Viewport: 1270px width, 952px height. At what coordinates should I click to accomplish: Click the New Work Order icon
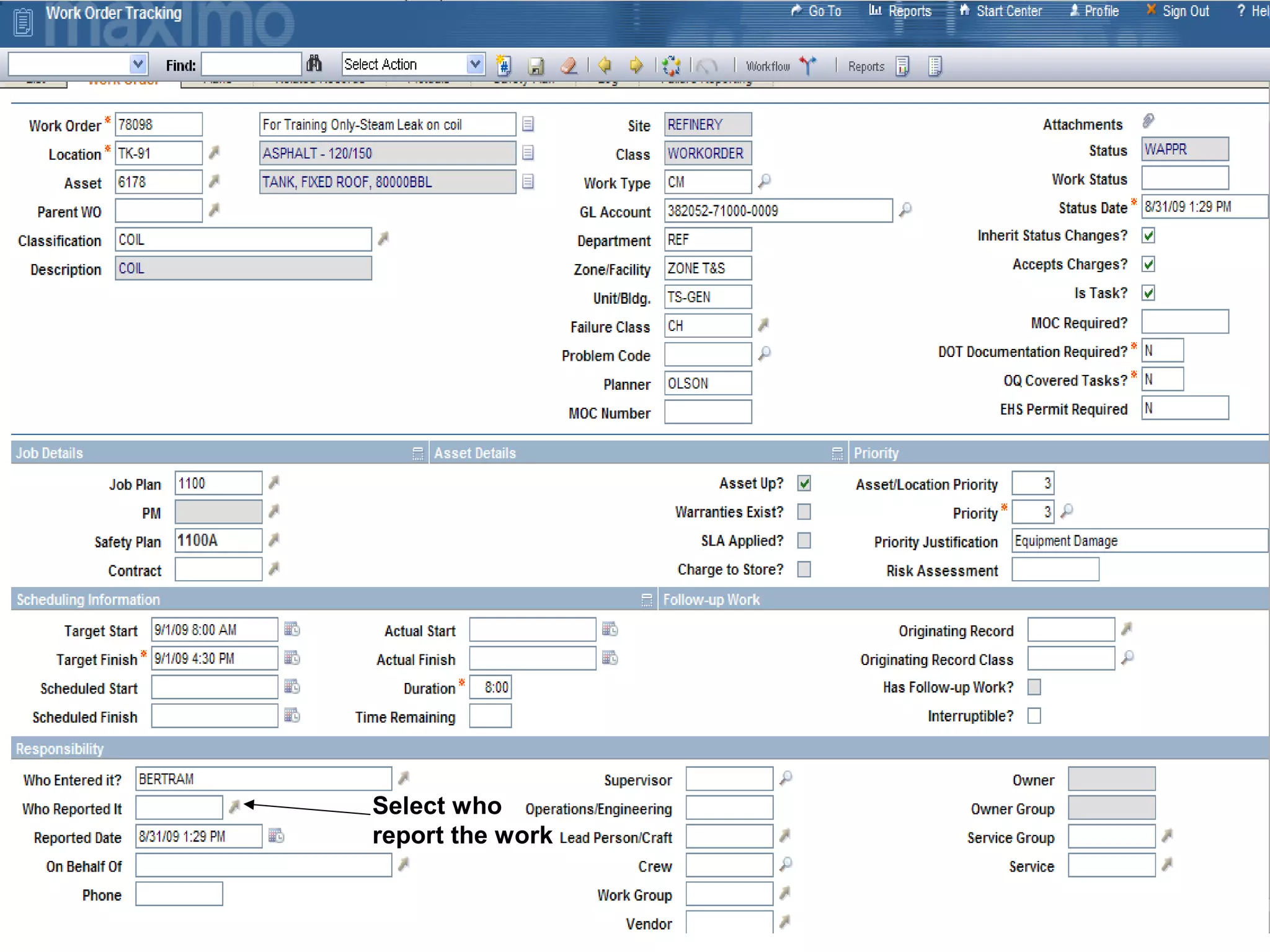504,64
